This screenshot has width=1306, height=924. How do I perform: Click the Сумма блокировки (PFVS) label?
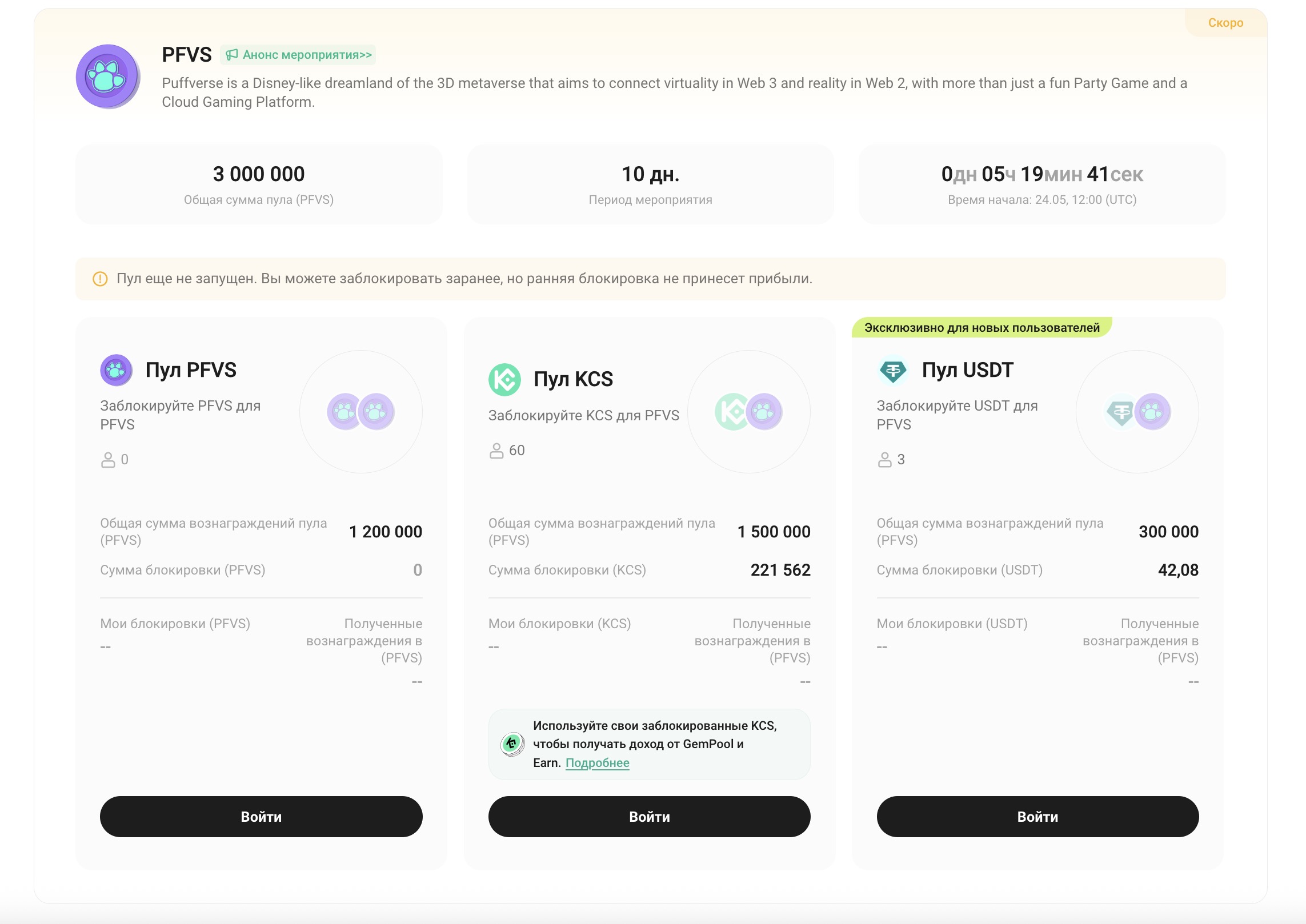183,570
